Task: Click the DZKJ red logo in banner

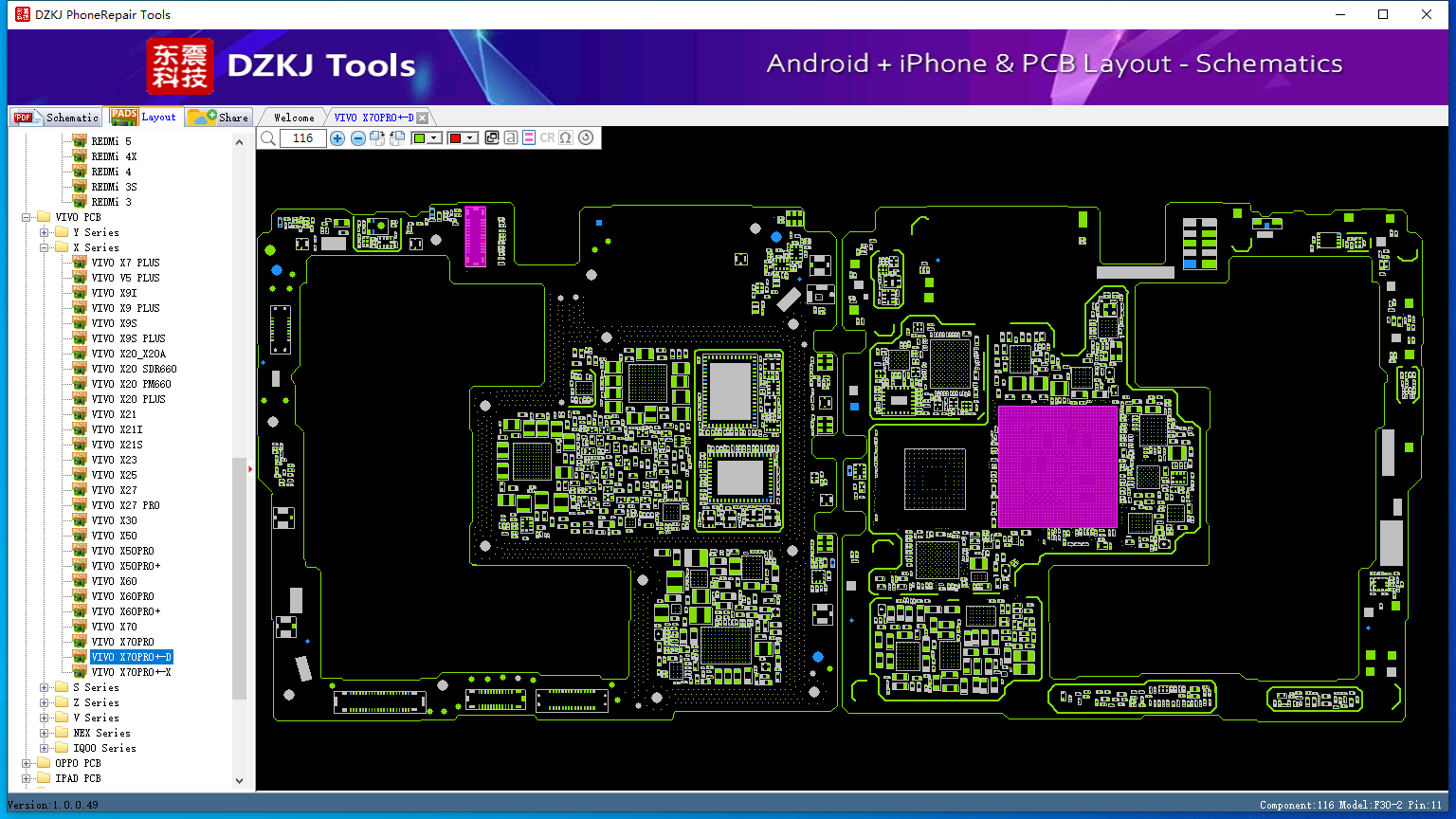Action: coord(180,66)
